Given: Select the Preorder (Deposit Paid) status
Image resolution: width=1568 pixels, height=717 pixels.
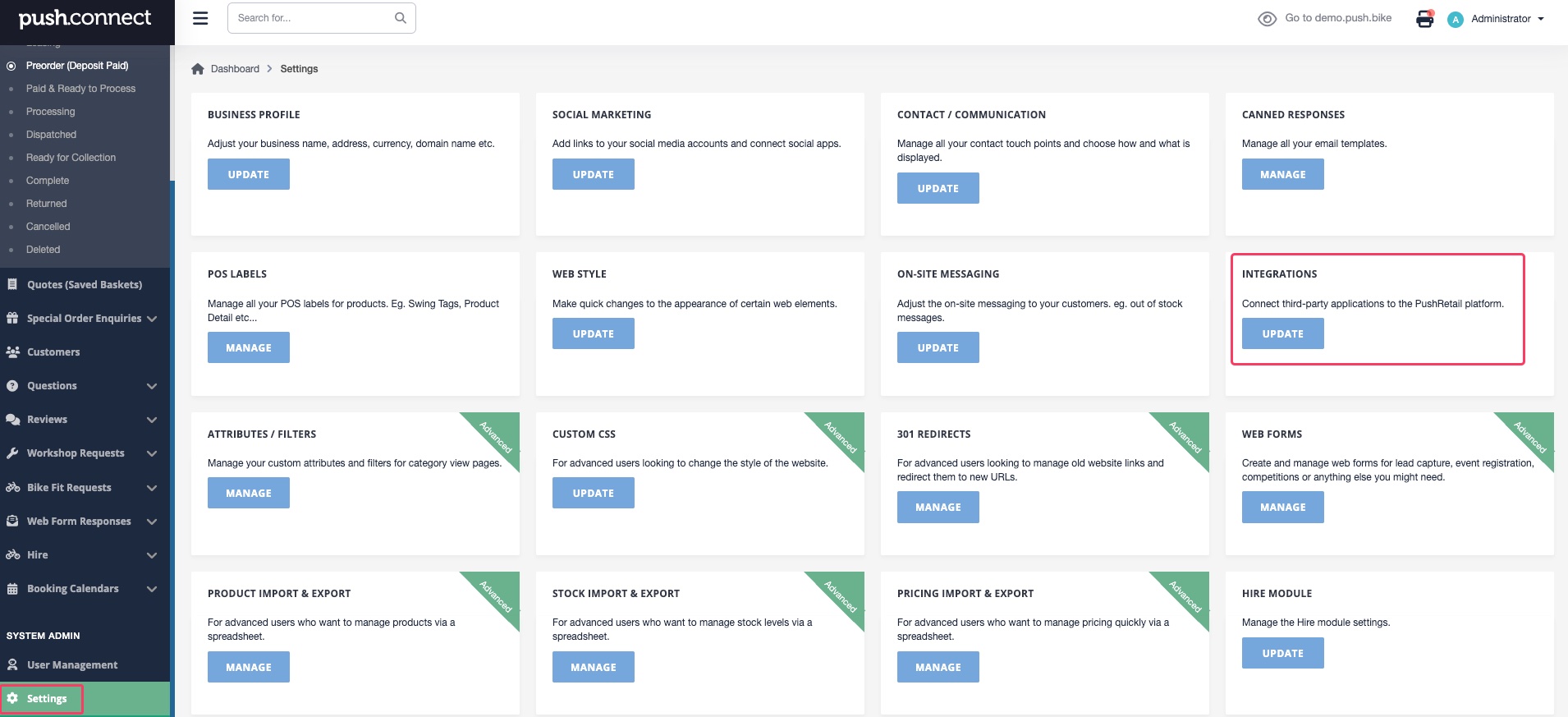Looking at the screenshot, I should pos(77,66).
